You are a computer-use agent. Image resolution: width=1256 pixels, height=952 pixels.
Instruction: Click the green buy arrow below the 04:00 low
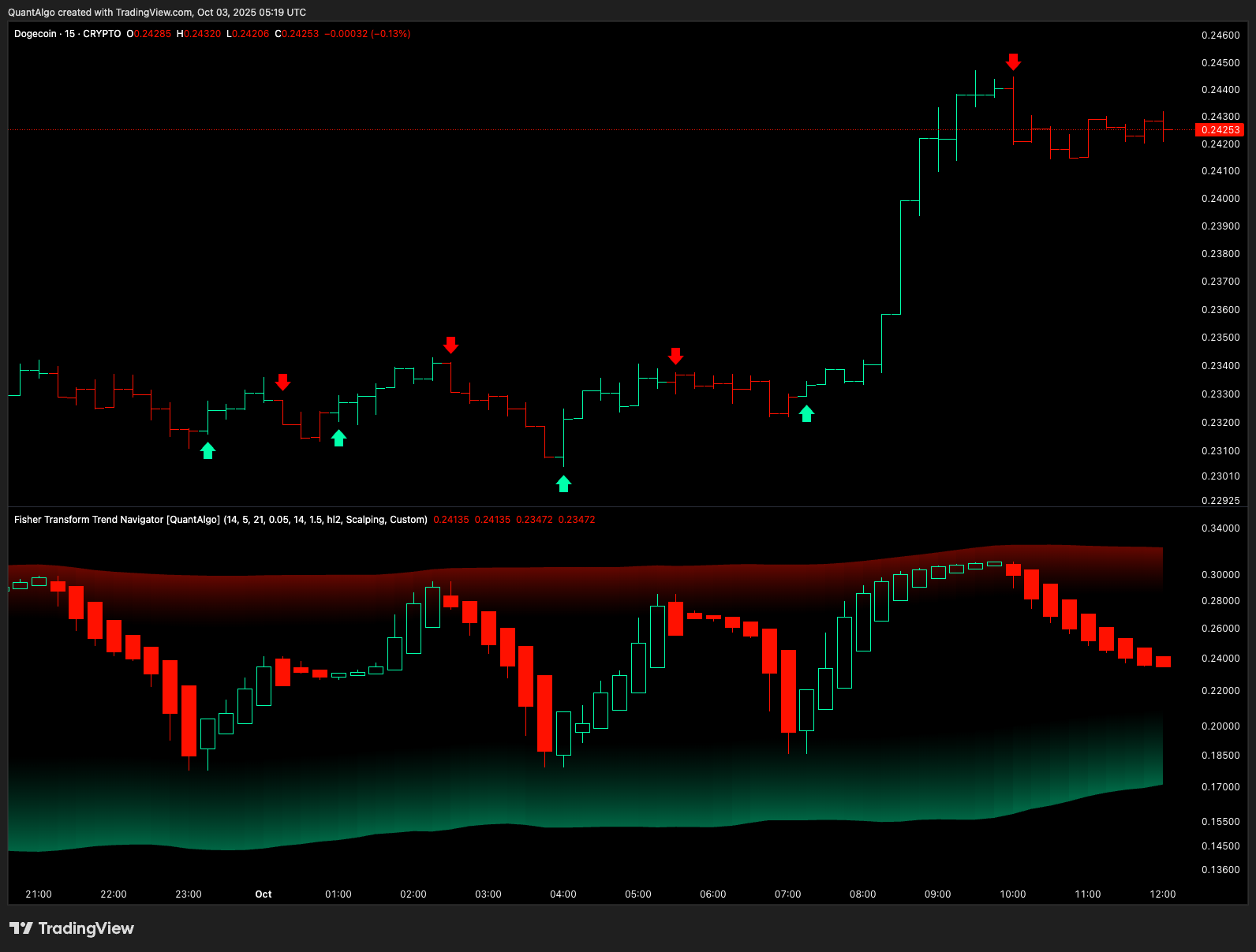[563, 483]
